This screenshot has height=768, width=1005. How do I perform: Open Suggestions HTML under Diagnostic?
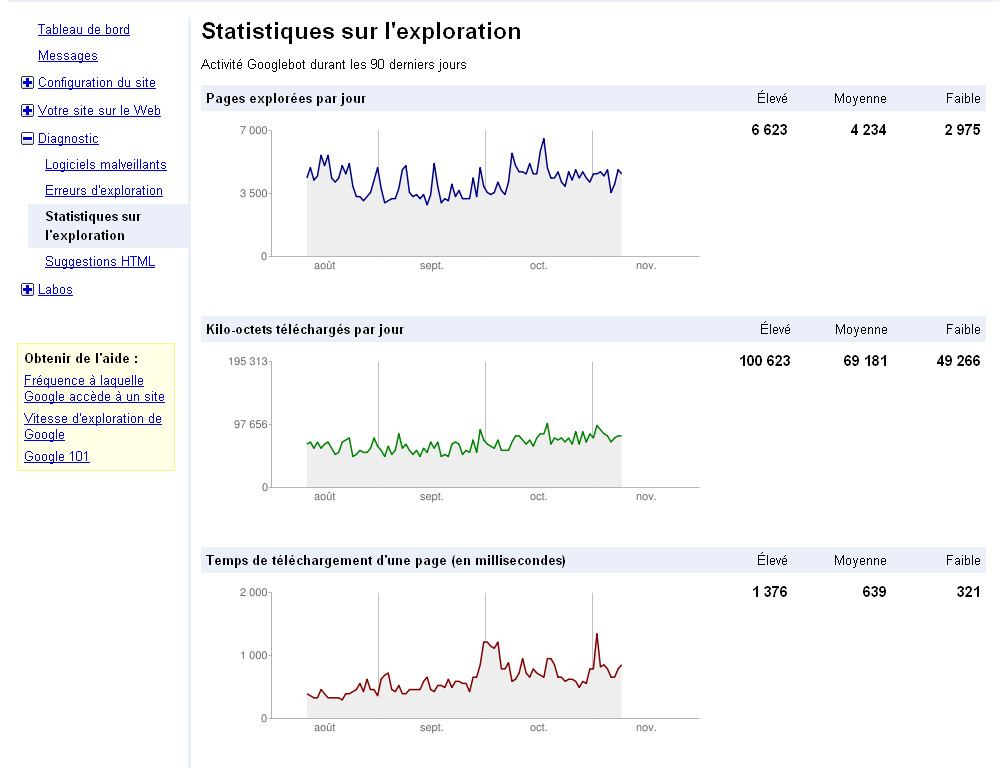tap(99, 262)
